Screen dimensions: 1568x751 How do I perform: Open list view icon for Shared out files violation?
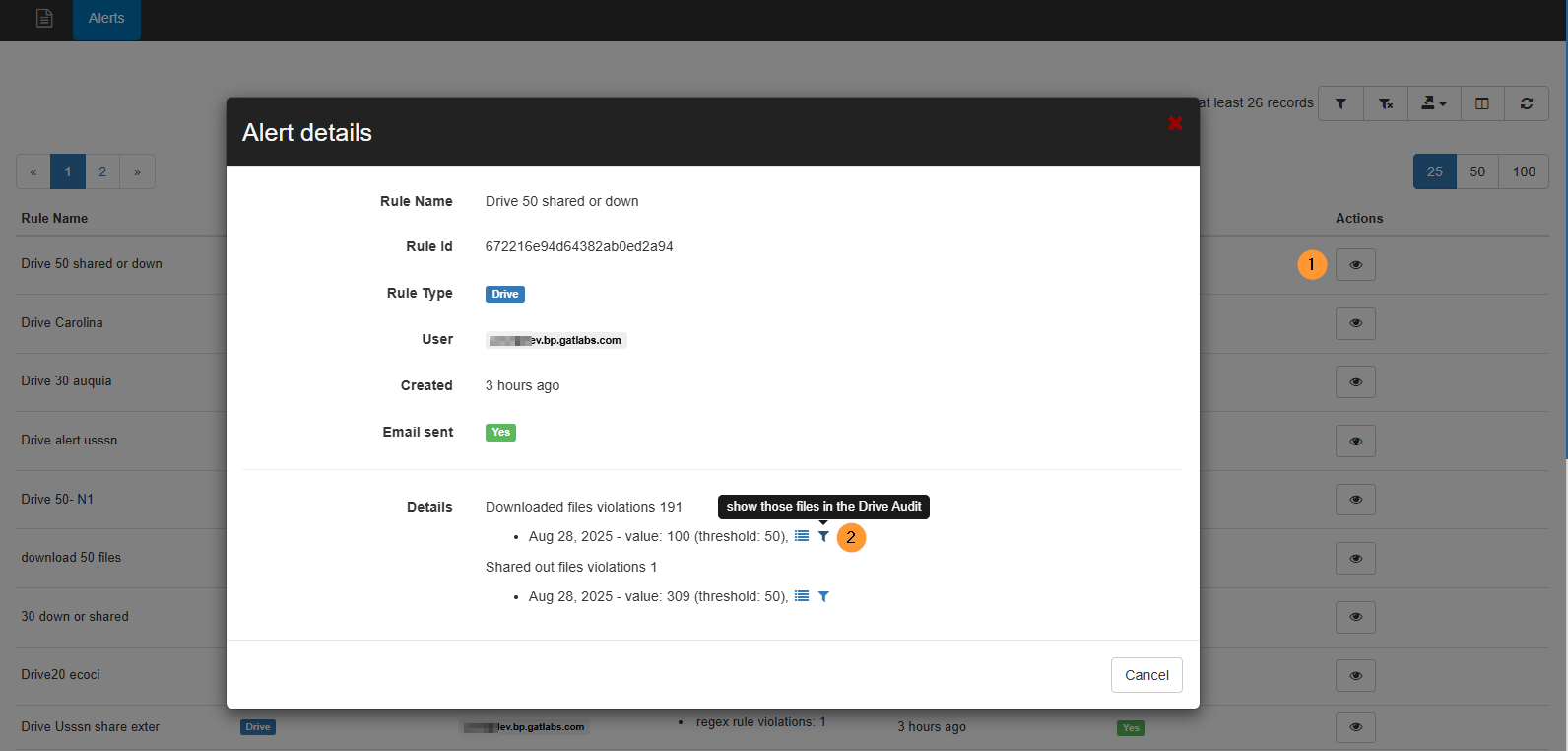coord(802,596)
